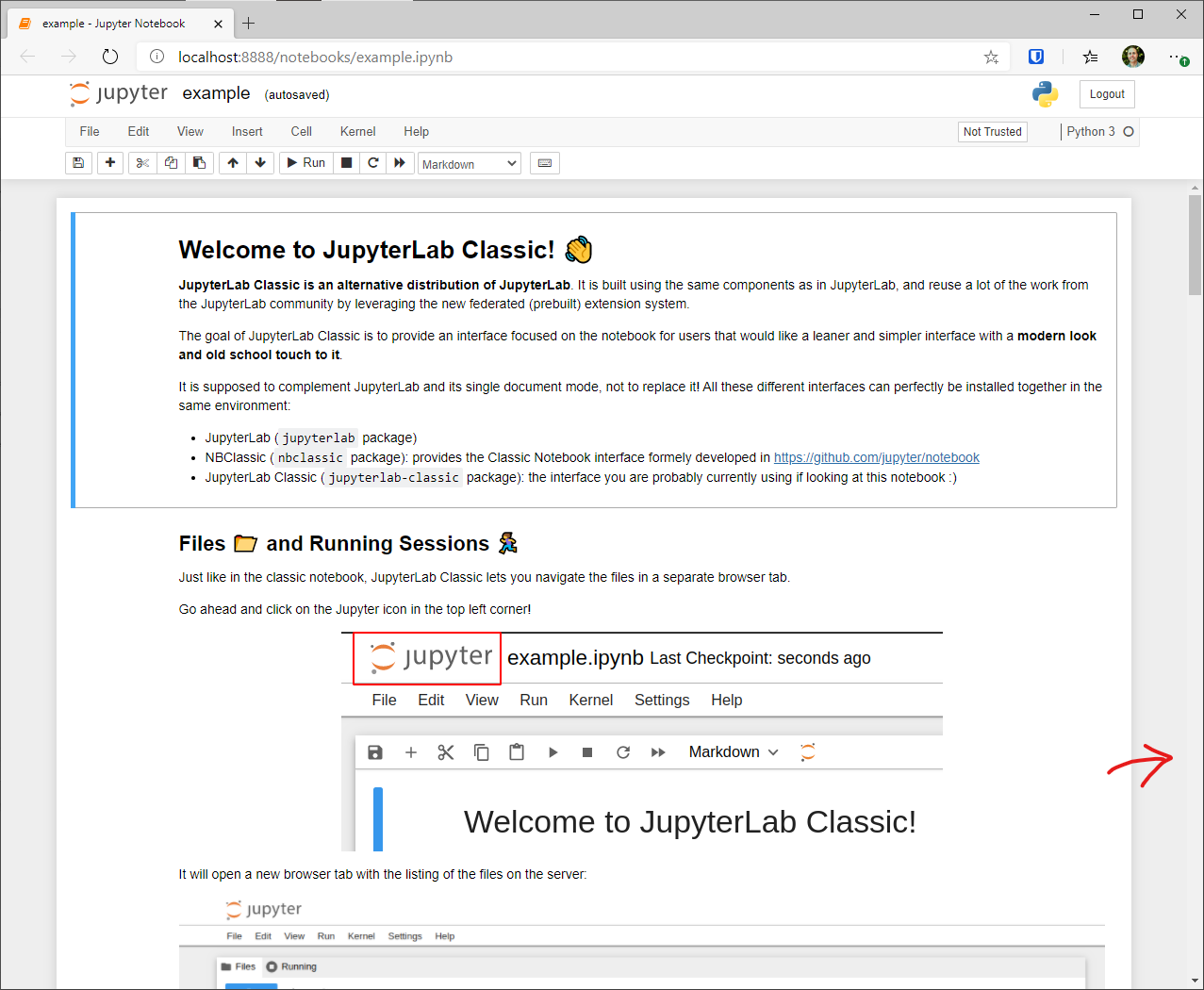Viewport: 1204px width, 990px height.
Task: Restart kernel and run all cells
Action: click(400, 163)
